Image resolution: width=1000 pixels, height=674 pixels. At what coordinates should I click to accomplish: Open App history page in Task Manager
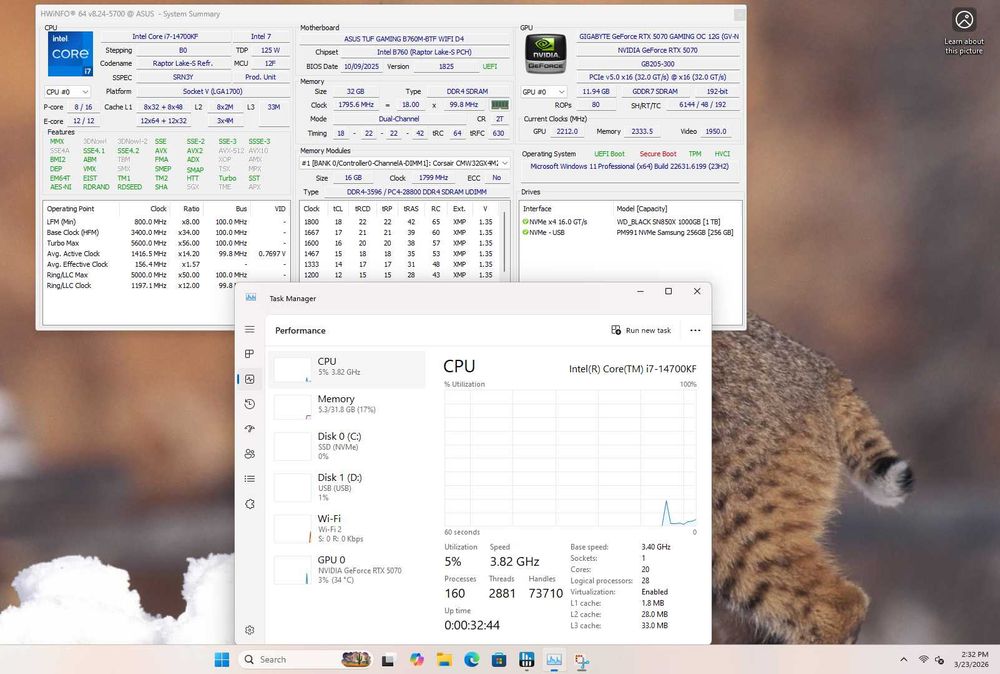tap(249, 404)
